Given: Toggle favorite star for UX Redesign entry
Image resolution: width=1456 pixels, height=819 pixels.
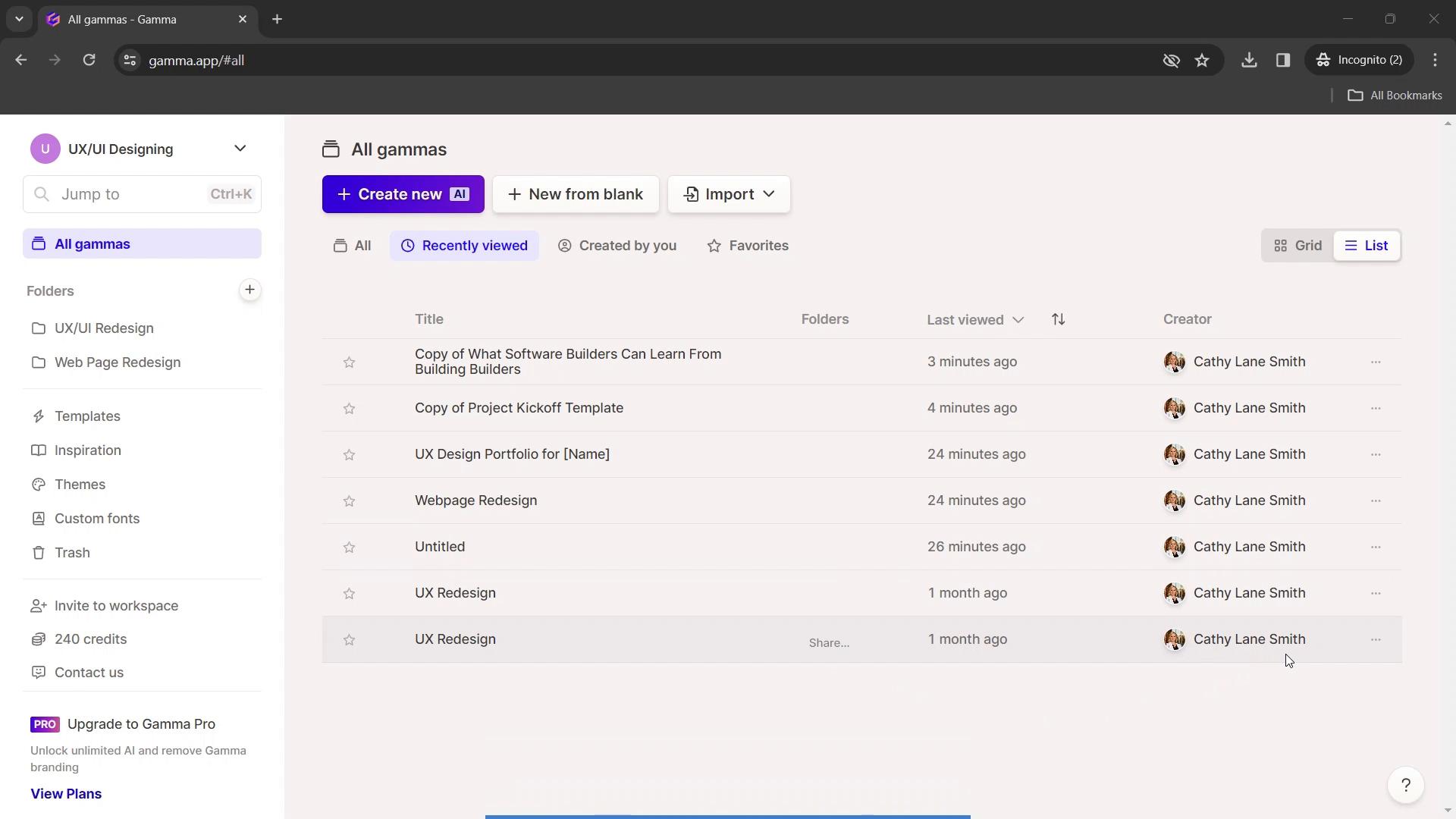Looking at the screenshot, I should click(349, 592).
